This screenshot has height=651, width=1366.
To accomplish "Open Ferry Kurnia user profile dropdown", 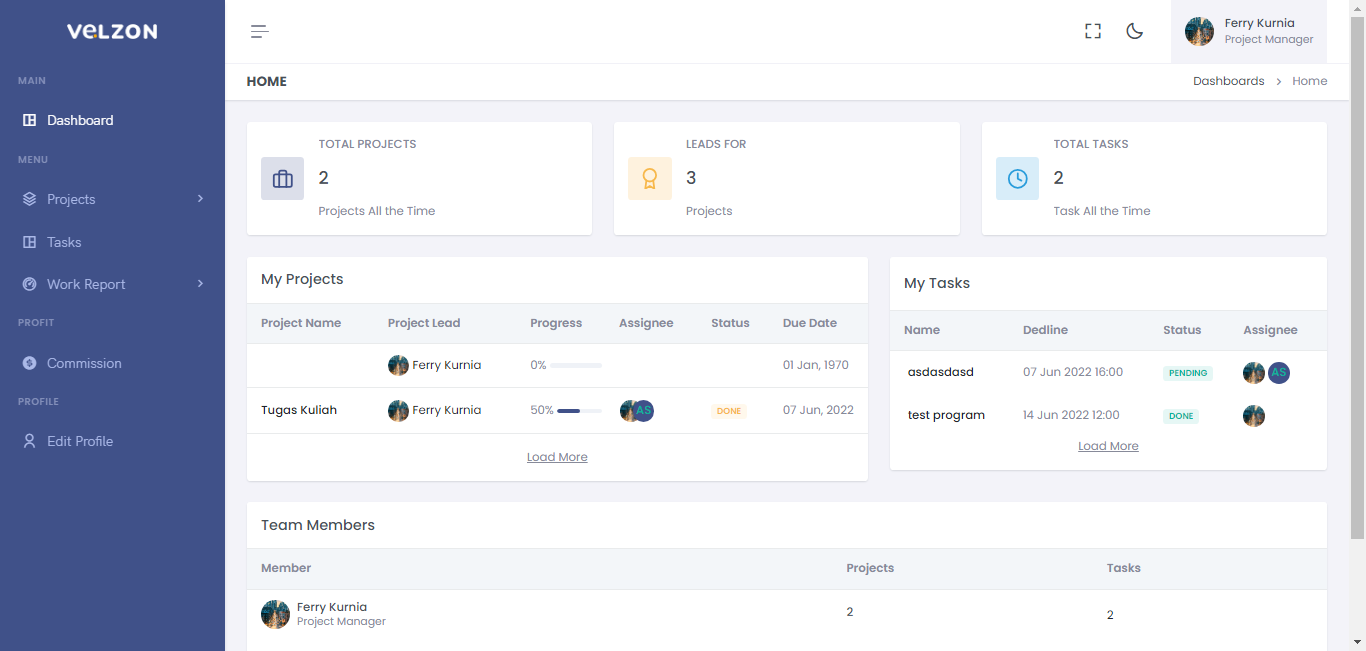I will tap(1248, 32).
